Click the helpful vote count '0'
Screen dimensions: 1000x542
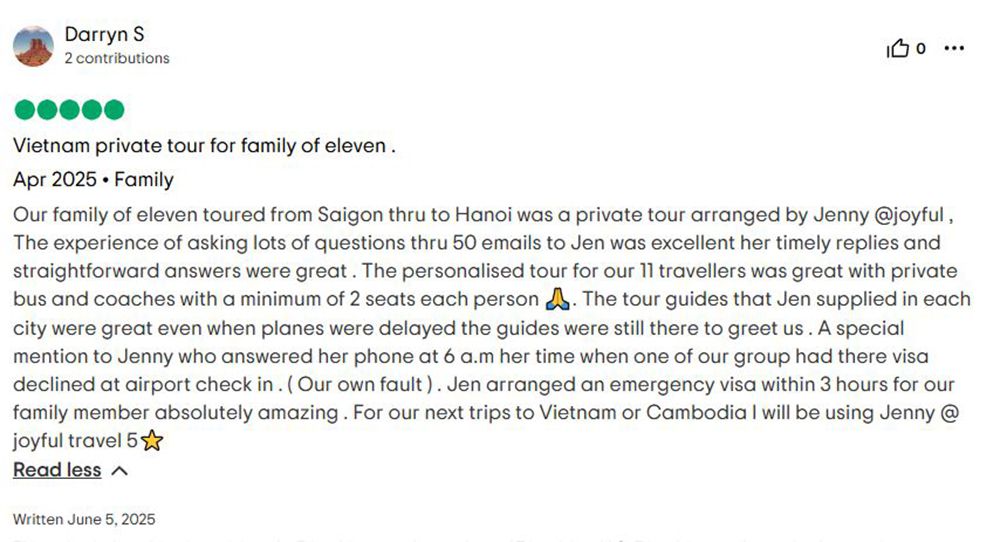[920, 48]
